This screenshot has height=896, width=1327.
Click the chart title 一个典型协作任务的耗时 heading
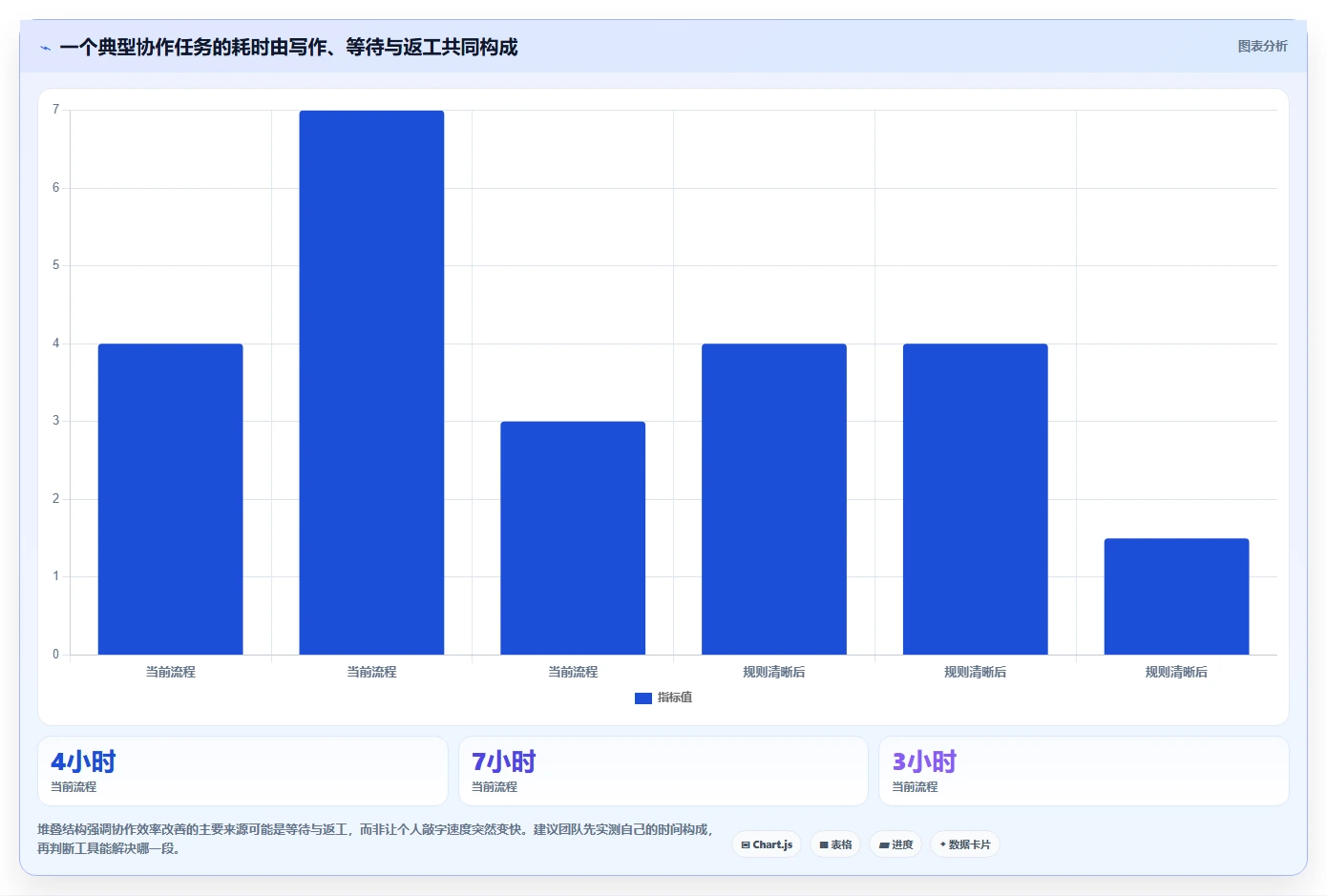tap(288, 47)
